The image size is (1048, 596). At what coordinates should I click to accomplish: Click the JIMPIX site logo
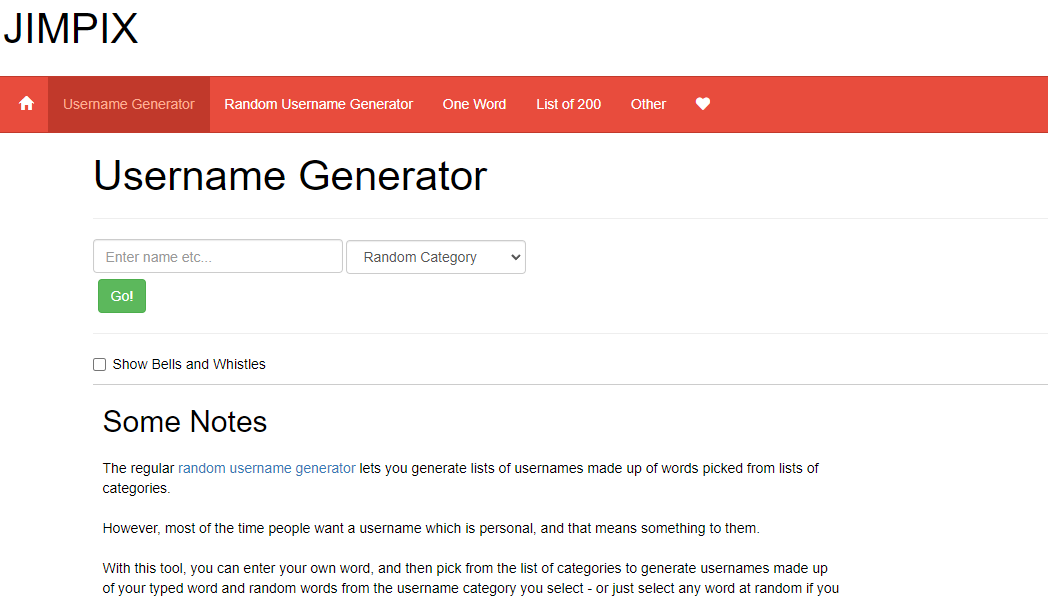[x=70, y=29]
